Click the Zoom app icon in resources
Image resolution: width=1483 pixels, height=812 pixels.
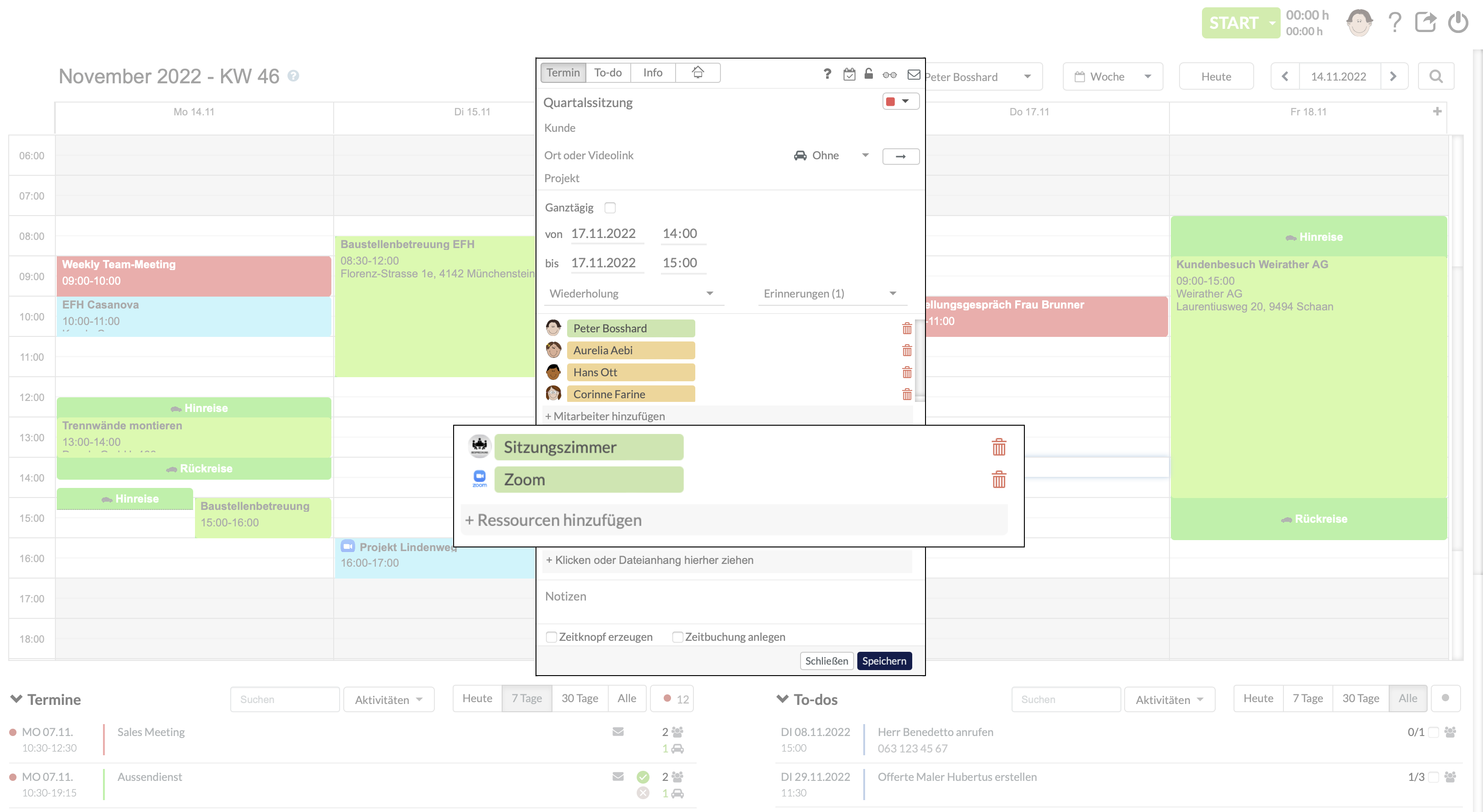(480, 479)
